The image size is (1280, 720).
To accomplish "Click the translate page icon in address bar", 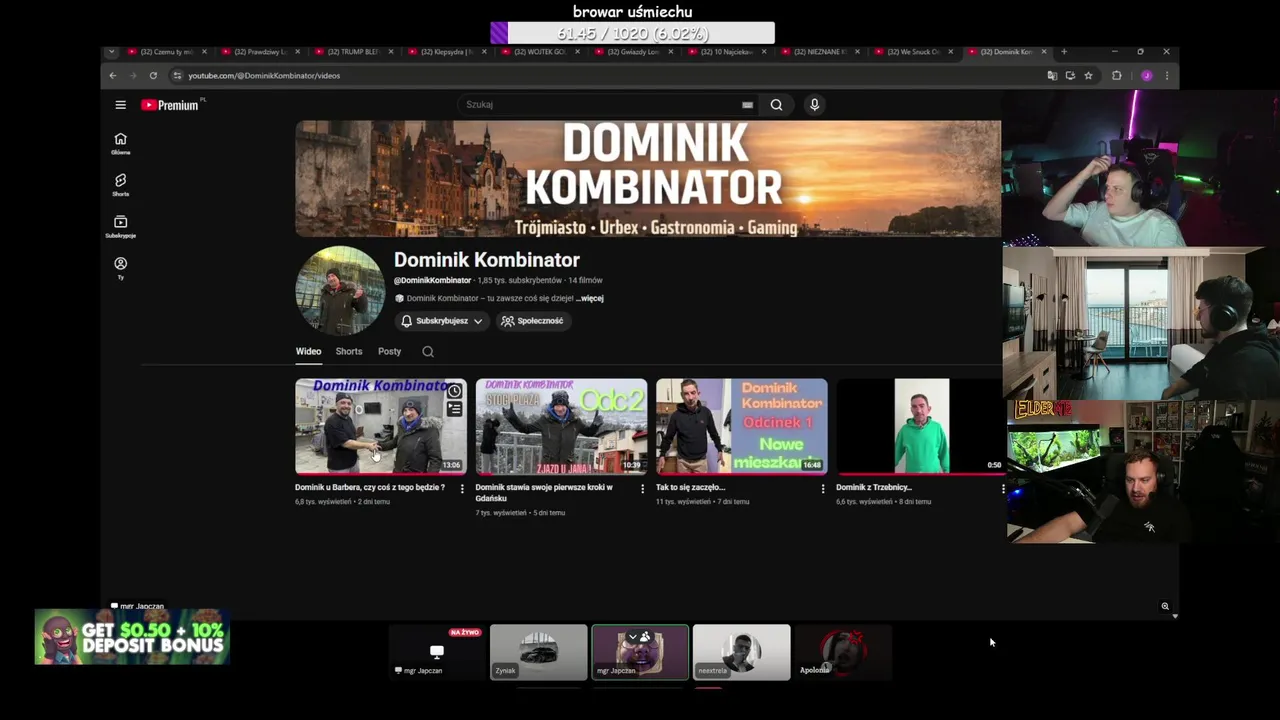I will 1051,76.
